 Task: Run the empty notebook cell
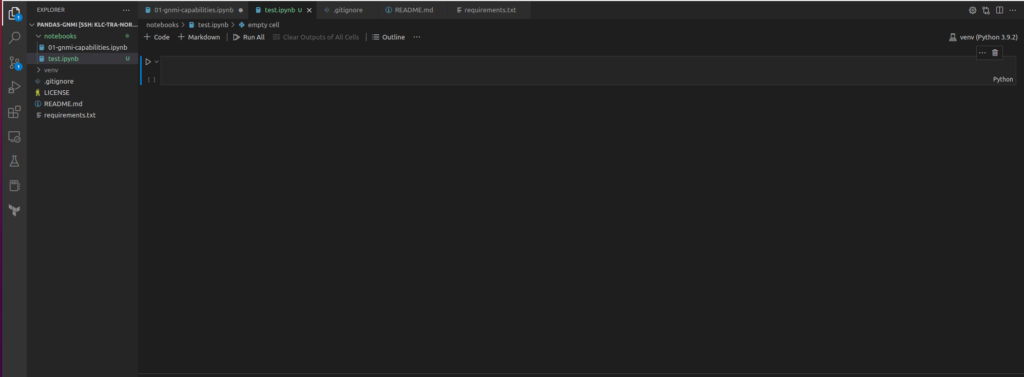(148, 62)
